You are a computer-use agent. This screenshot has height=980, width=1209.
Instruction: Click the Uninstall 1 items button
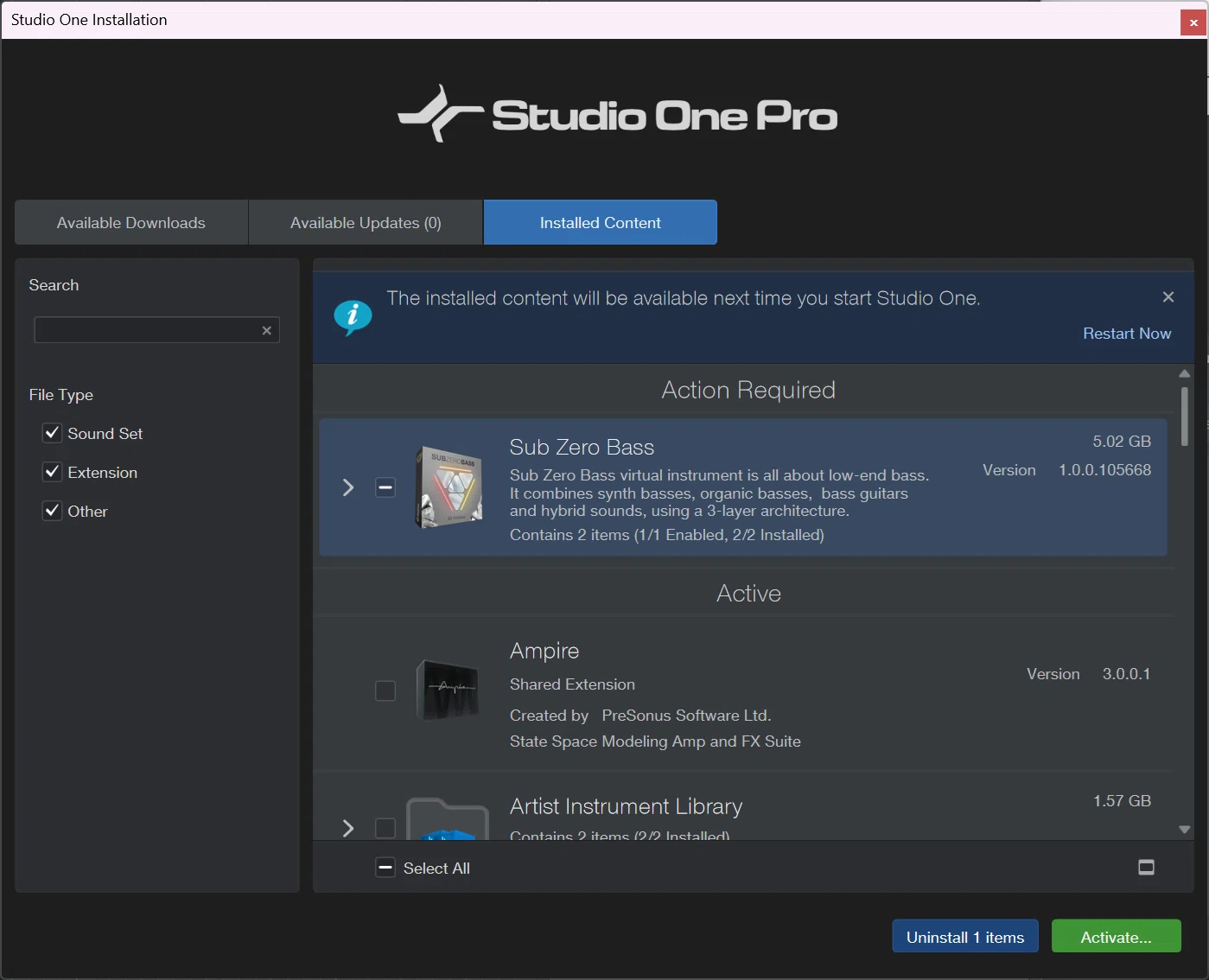[x=965, y=937]
